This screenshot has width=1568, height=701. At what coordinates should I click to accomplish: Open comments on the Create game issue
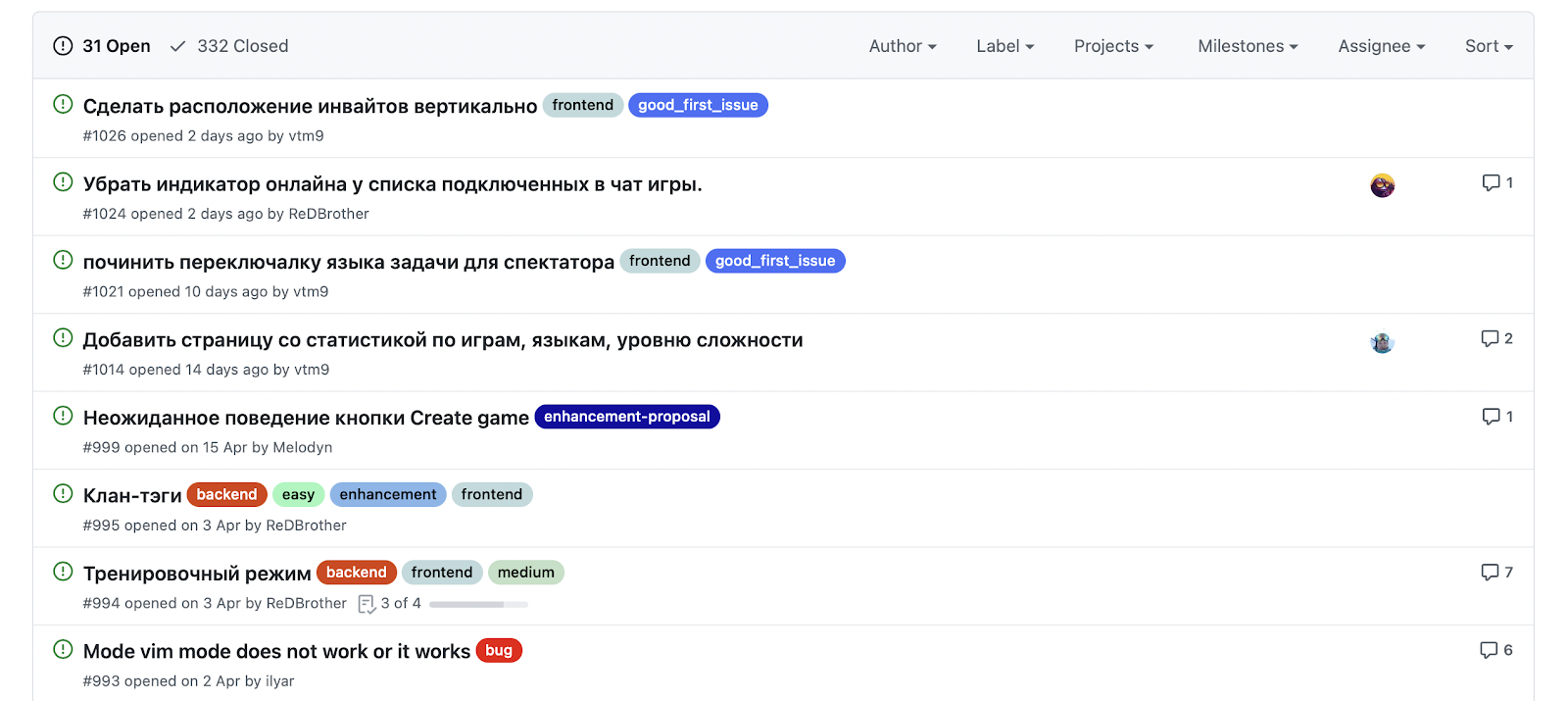point(1491,417)
